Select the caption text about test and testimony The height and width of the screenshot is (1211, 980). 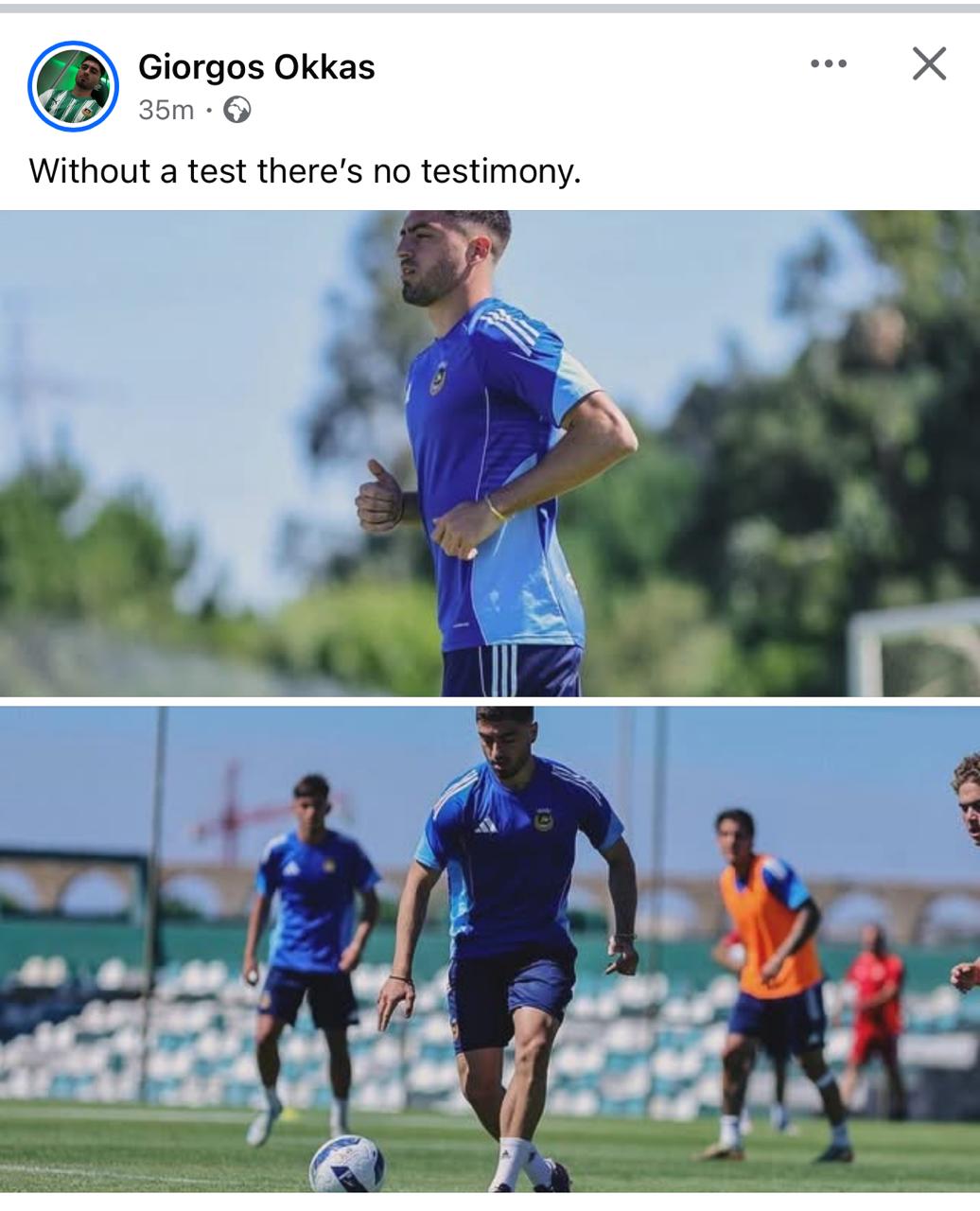click(304, 171)
